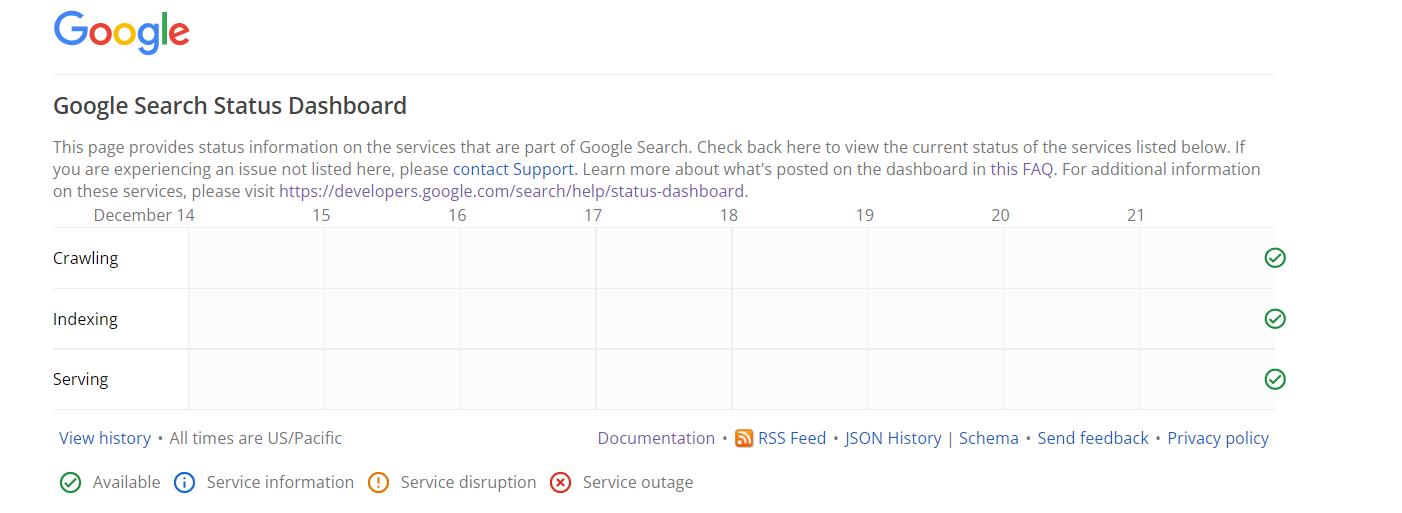Image resolution: width=1402 pixels, height=513 pixels.
Task: Open JSON History link
Action: coord(893,438)
